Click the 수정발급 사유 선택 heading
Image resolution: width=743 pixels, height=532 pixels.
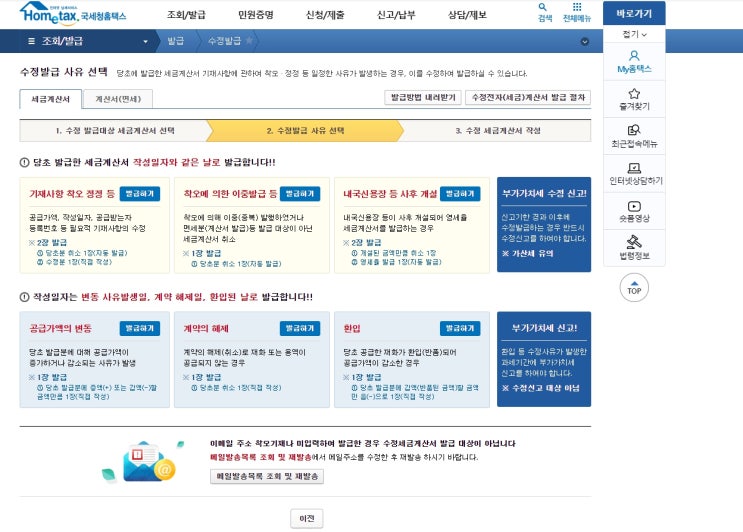(64, 72)
